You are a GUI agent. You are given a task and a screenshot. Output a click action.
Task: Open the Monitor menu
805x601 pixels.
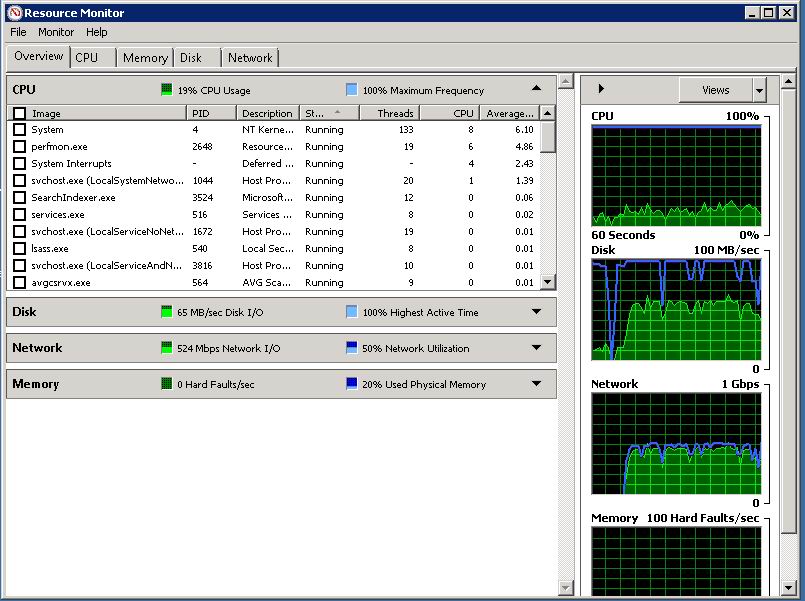56,32
